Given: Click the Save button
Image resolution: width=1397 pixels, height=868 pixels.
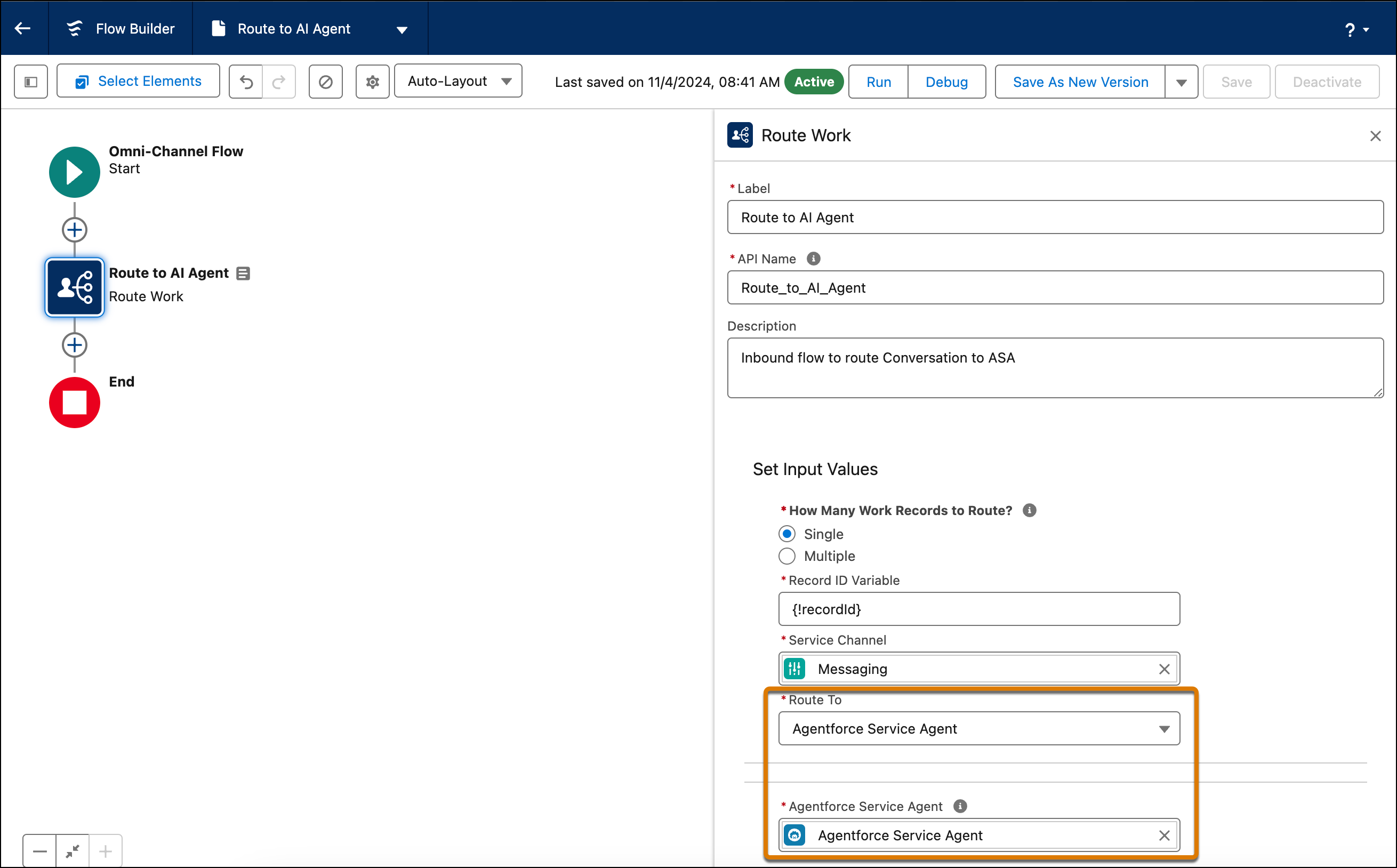Looking at the screenshot, I should [1237, 82].
